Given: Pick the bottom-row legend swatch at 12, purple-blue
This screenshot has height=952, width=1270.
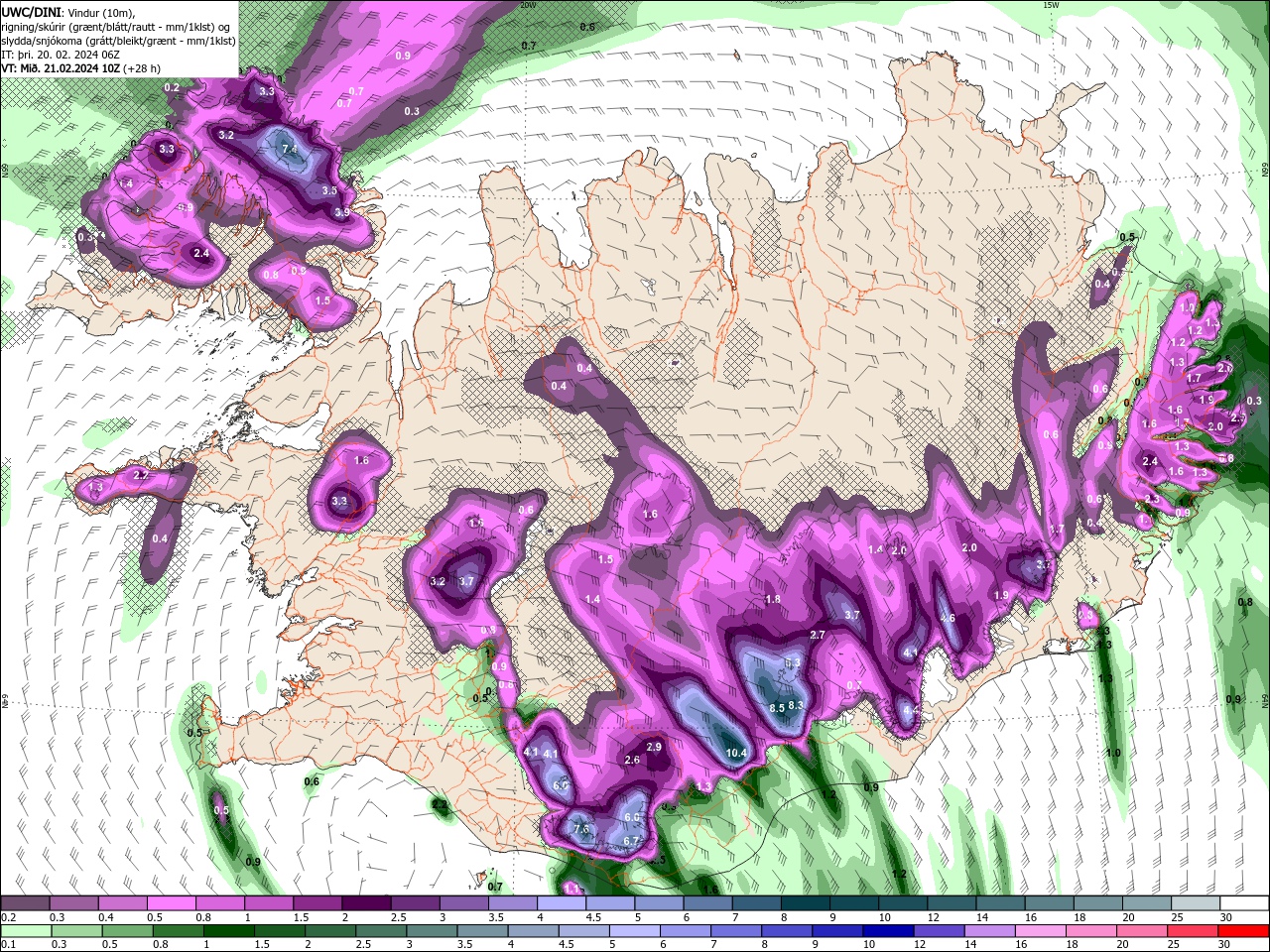Looking at the screenshot, I should 940,931.
